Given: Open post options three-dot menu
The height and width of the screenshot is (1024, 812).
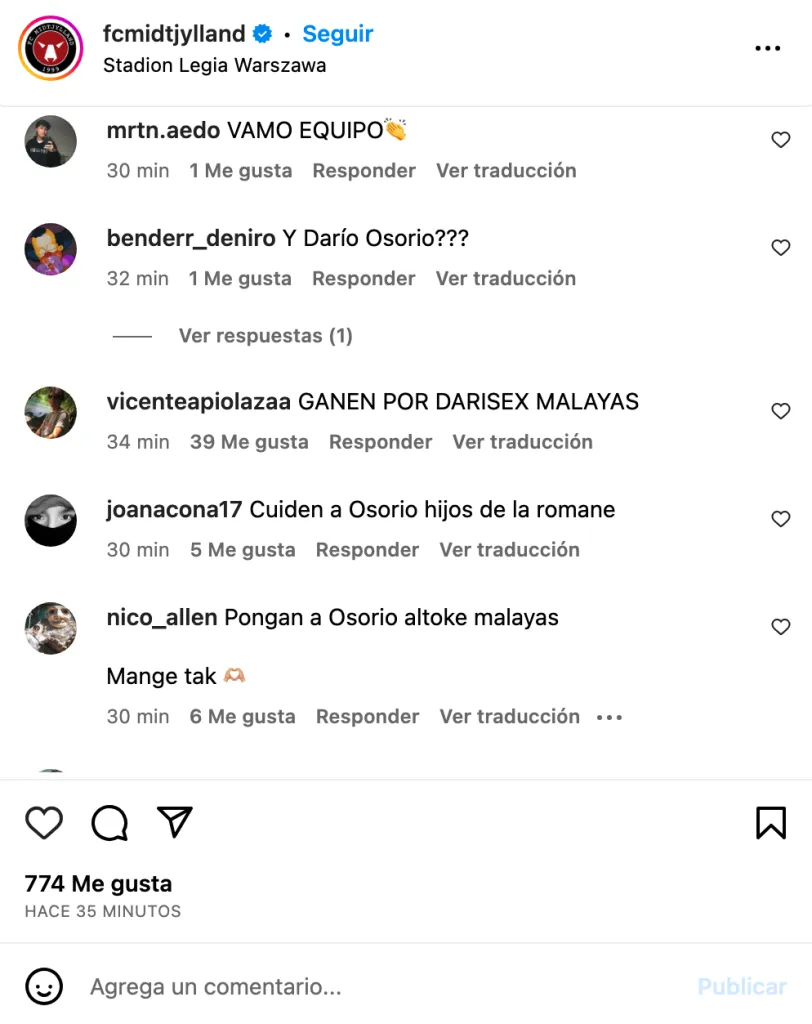Looking at the screenshot, I should click(x=768, y=48).
